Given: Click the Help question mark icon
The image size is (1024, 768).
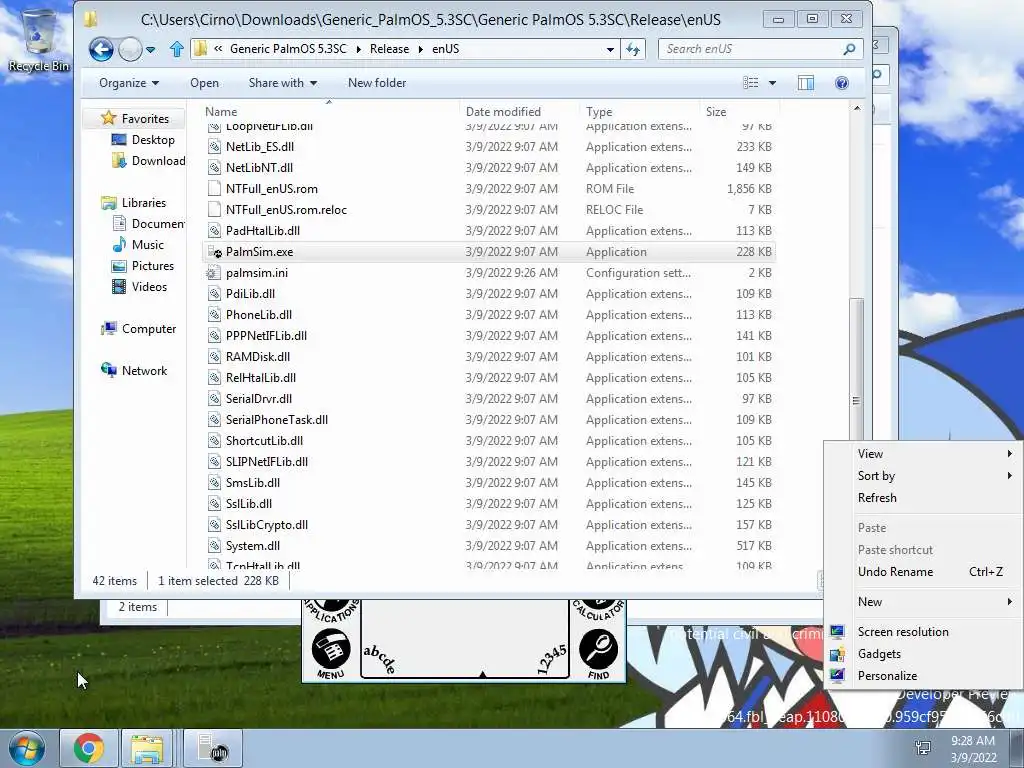Looking at the screenshot, I should pos(842,83).
